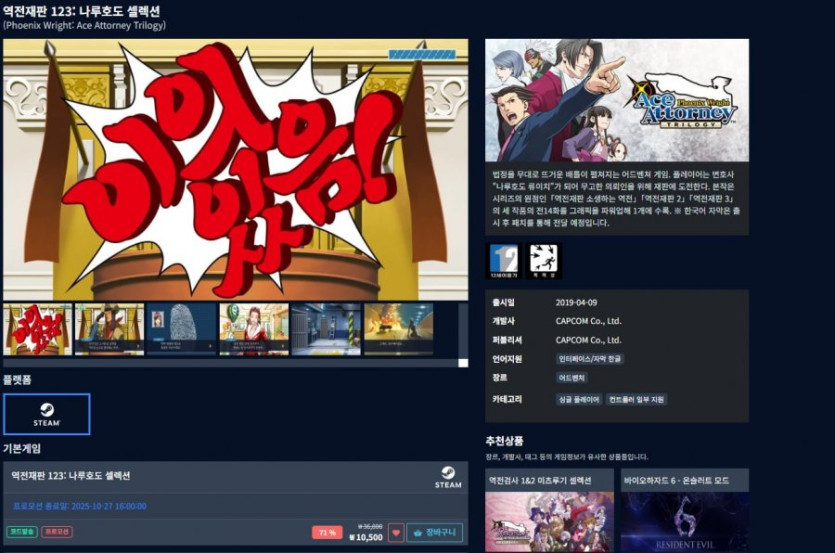Add the game to cart with 장바구니
835x553 pixels.
pos(434,533)
